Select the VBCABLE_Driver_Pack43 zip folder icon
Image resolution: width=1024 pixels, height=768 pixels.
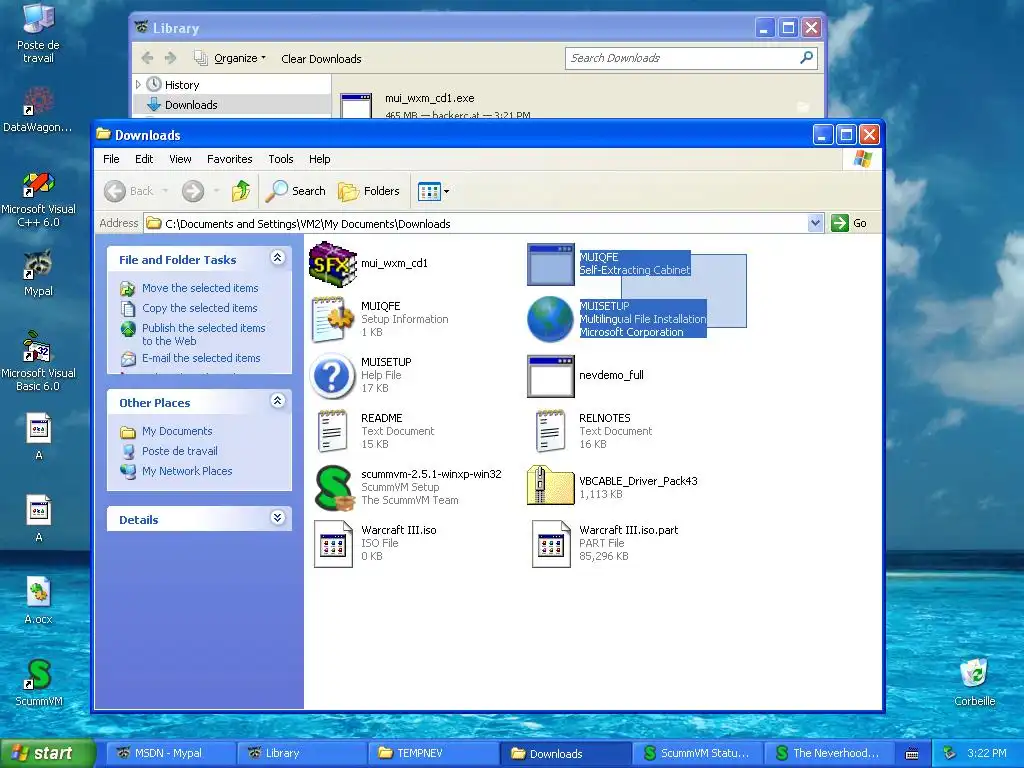tap(551, 486)
